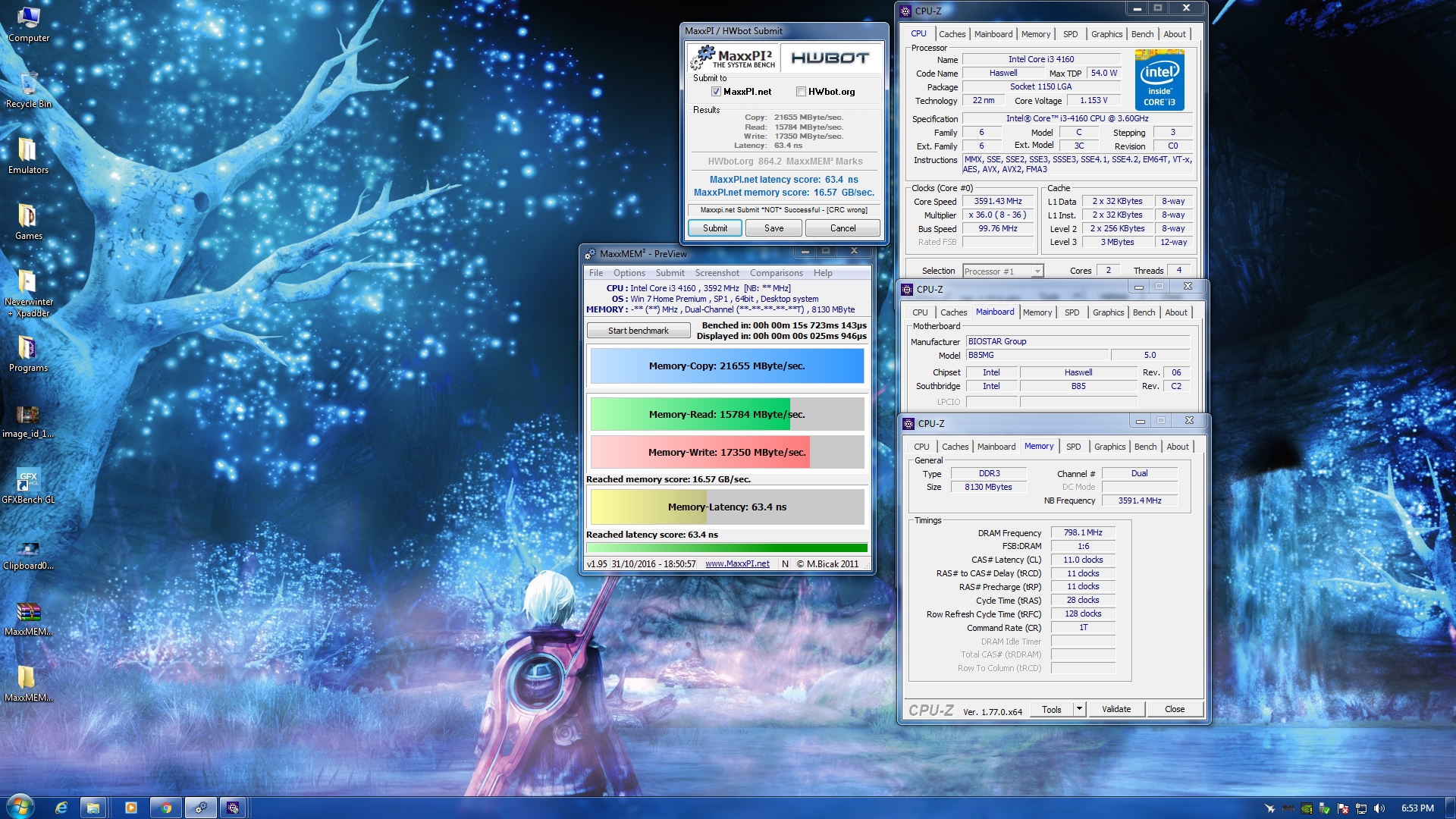
Task: Open the MaxxMEM WinRAR archive icon
Action: [28, 618]
